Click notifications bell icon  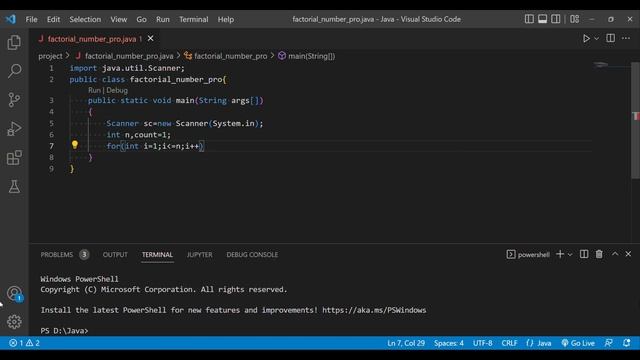[x=627, y=343]
